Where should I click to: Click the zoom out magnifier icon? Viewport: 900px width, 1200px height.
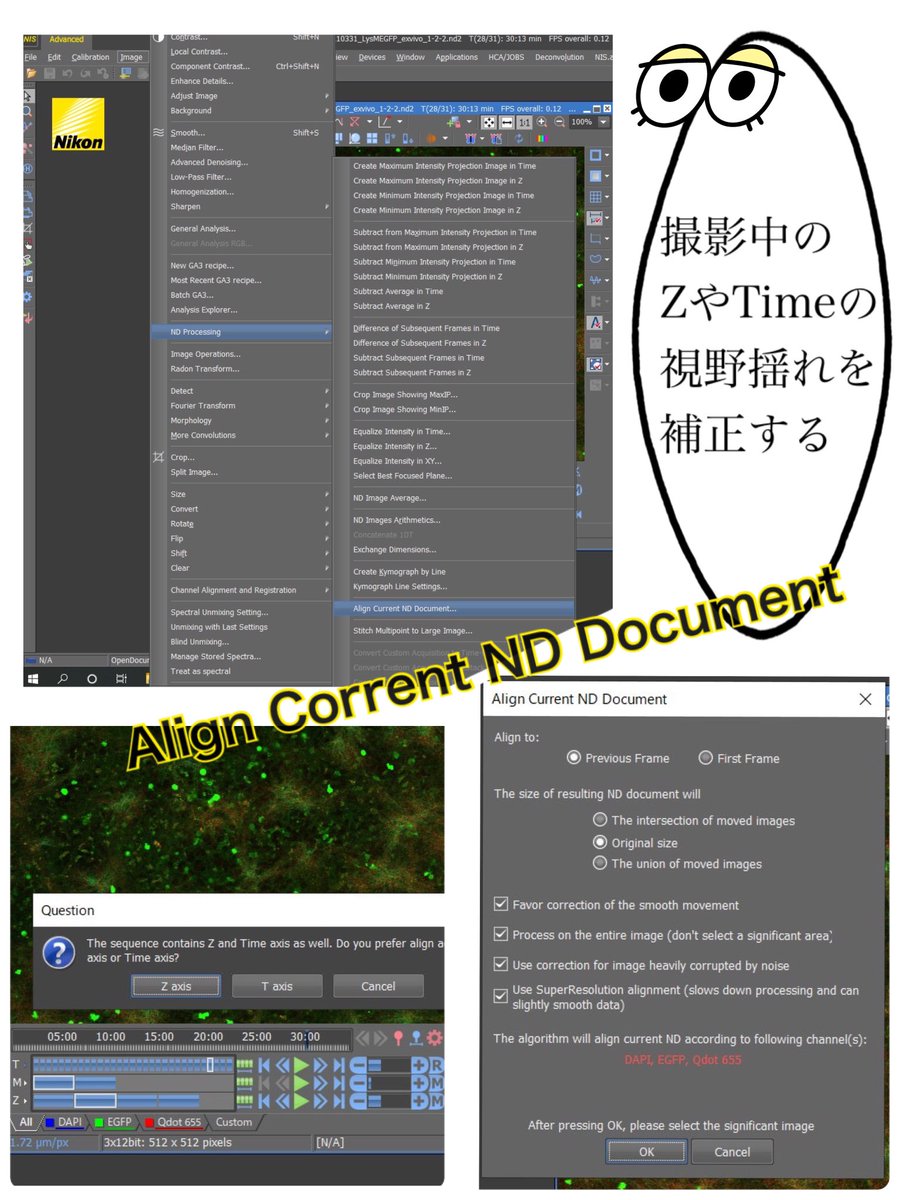pyautogui.click(x=559, y=122)
